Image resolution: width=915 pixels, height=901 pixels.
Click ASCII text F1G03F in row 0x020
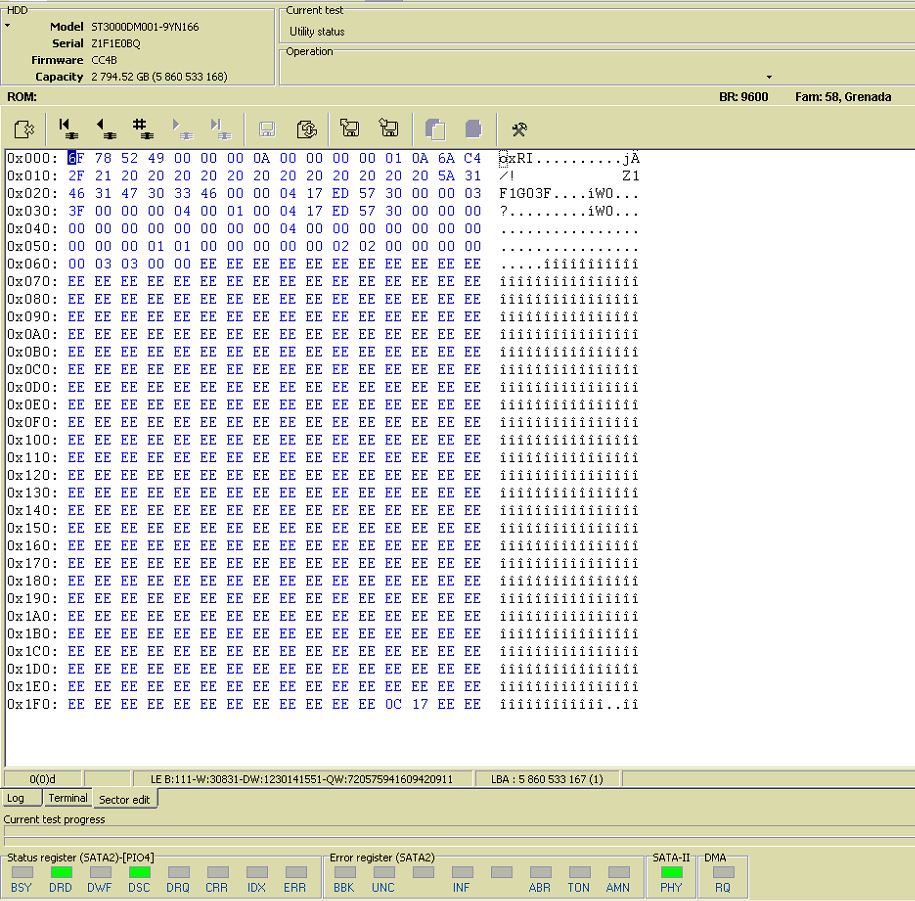click(525, 193)
